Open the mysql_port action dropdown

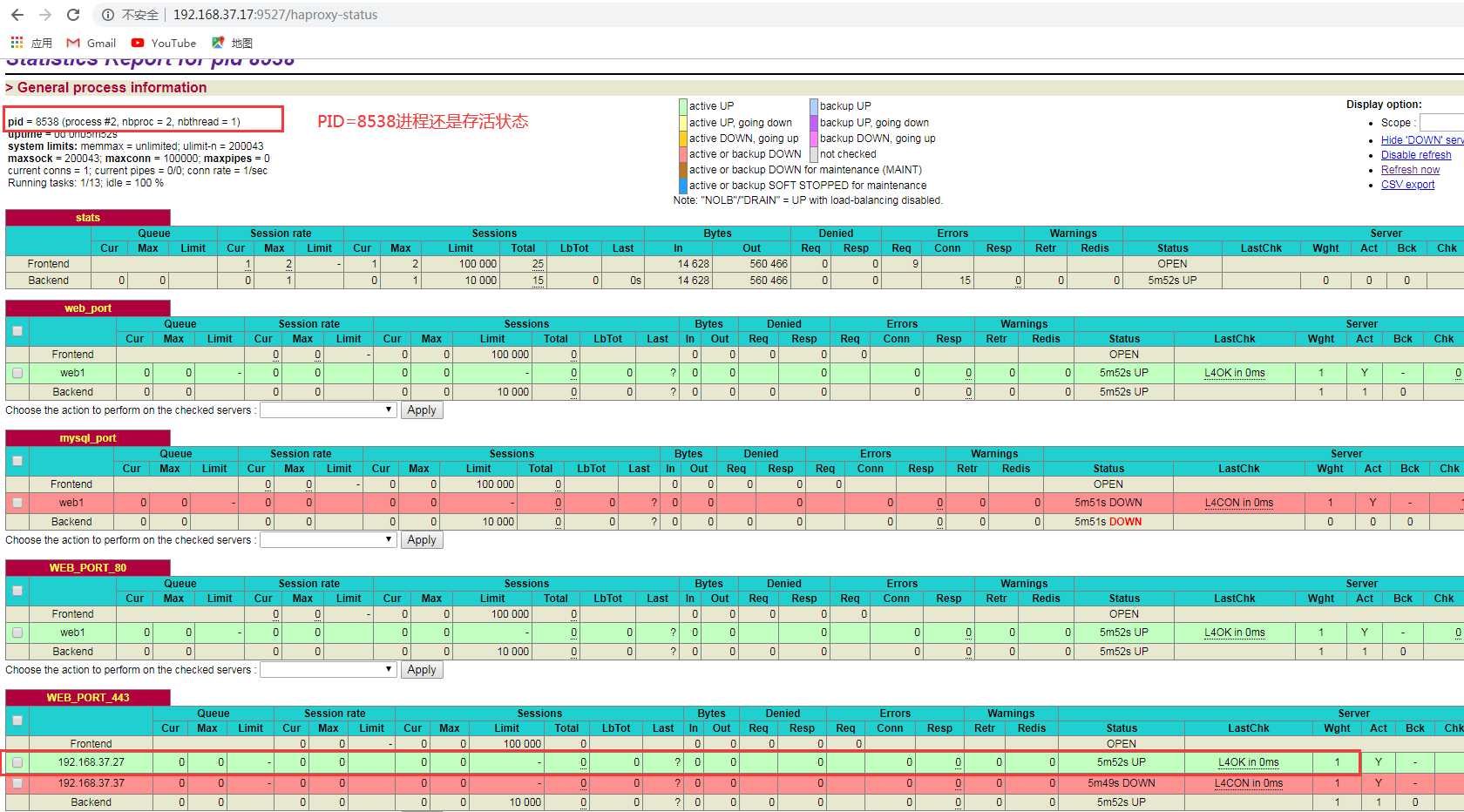[329, 539]
